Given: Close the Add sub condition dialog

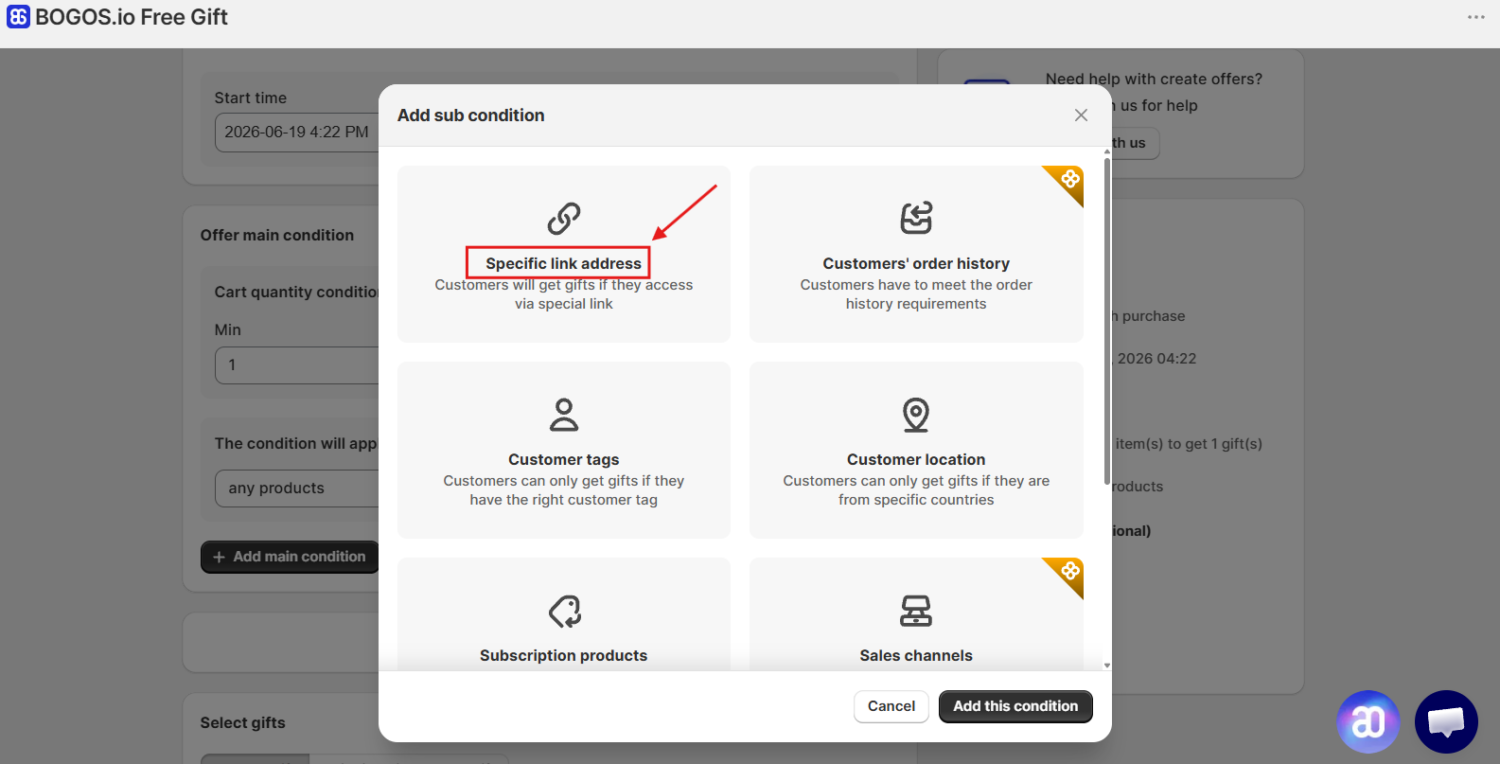Looking at the screenshot, I should point(1081,115).
